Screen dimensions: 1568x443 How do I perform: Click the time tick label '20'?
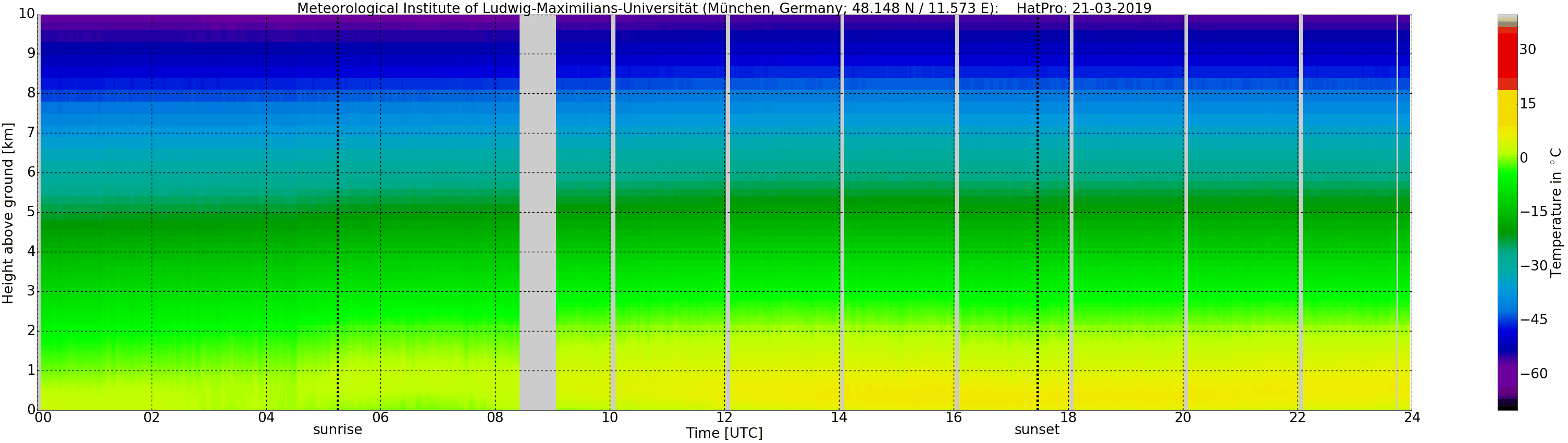point(1182,417)
